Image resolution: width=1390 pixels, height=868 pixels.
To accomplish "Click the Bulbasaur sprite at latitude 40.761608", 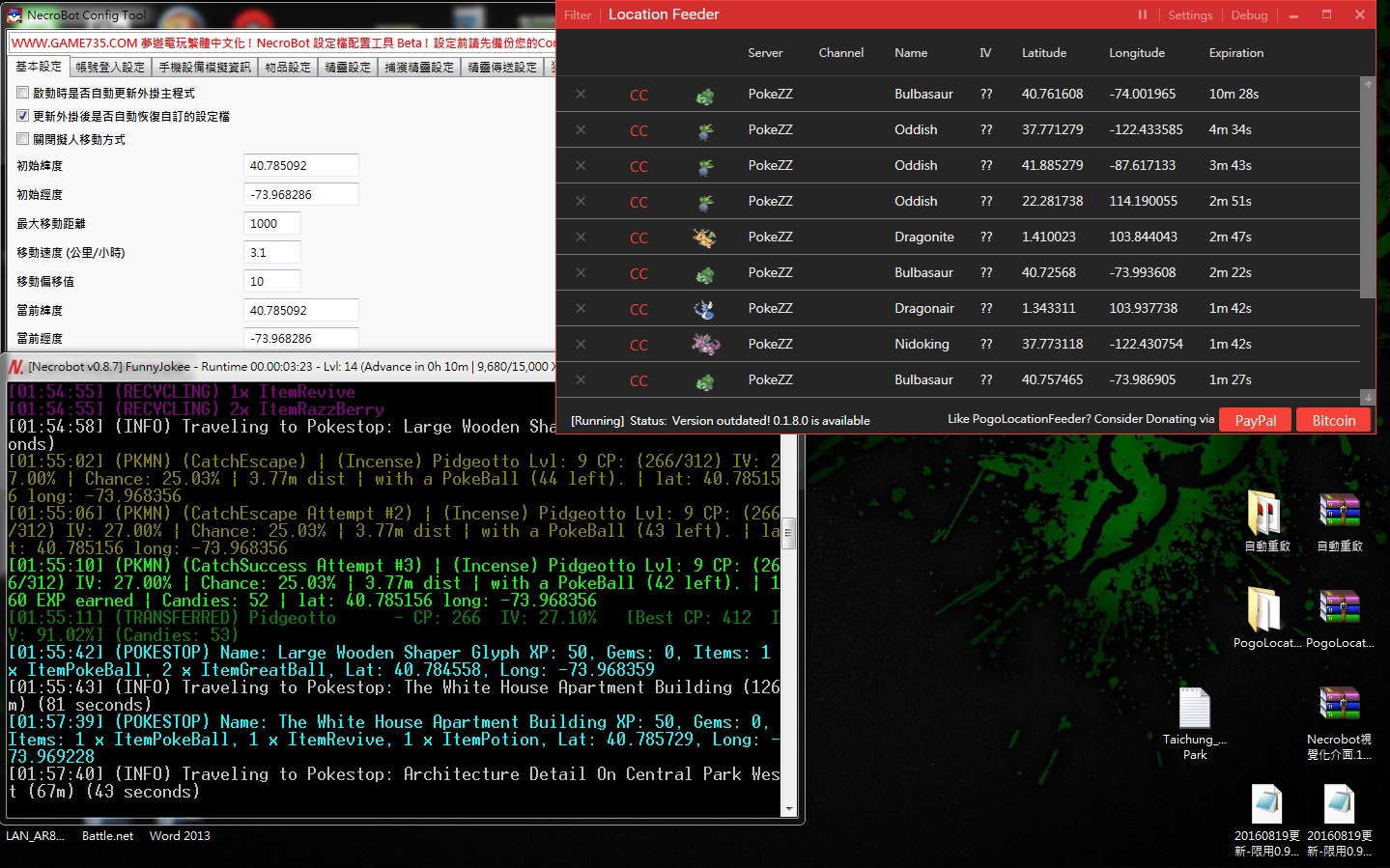I will 705,95.
